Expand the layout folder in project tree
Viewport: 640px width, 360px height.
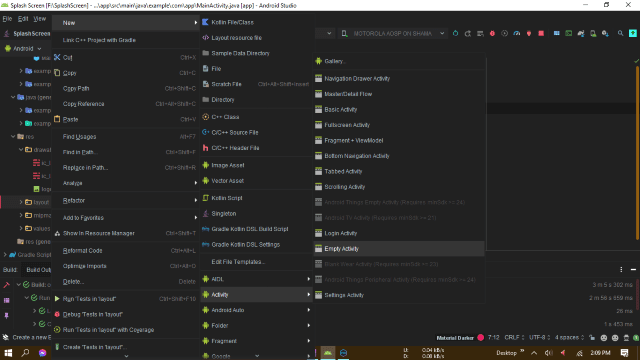pos(21,202)
